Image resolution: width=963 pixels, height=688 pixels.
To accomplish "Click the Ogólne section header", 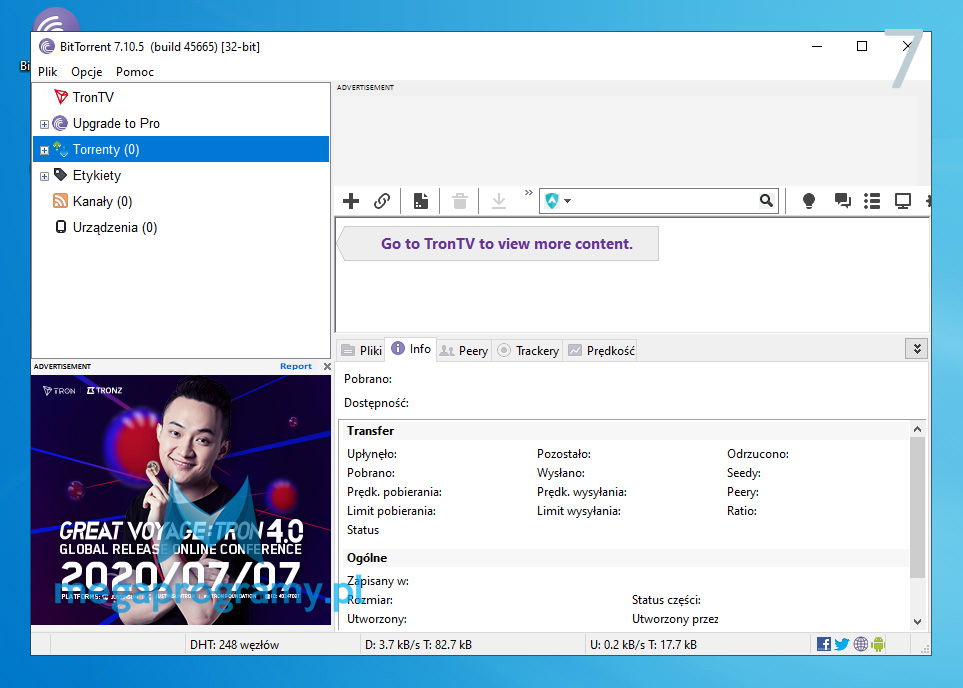I will (367, 558).
